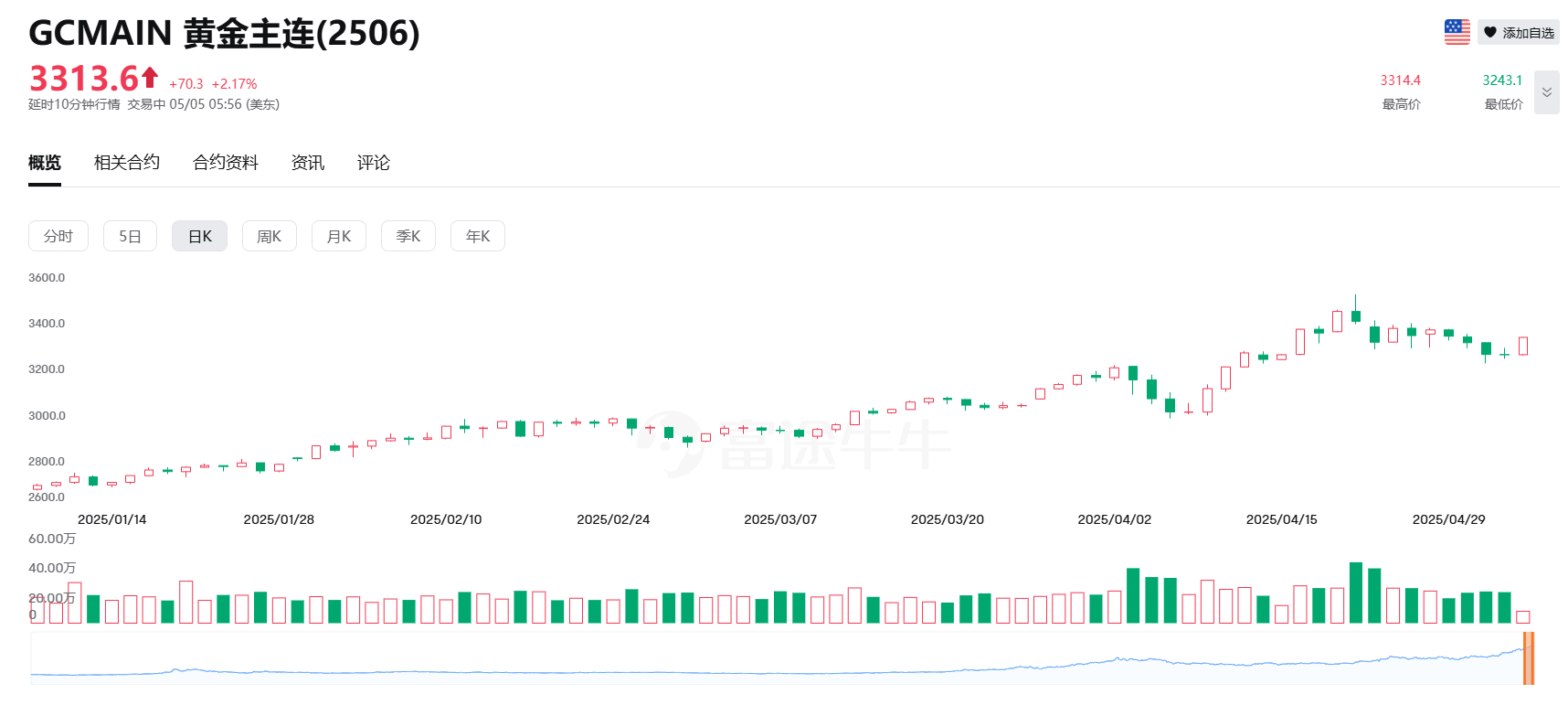This screenshot has width=1568, height=705.
Task: Click the 2025/02/10 date axis label
Action: click(x=446, y=519)
